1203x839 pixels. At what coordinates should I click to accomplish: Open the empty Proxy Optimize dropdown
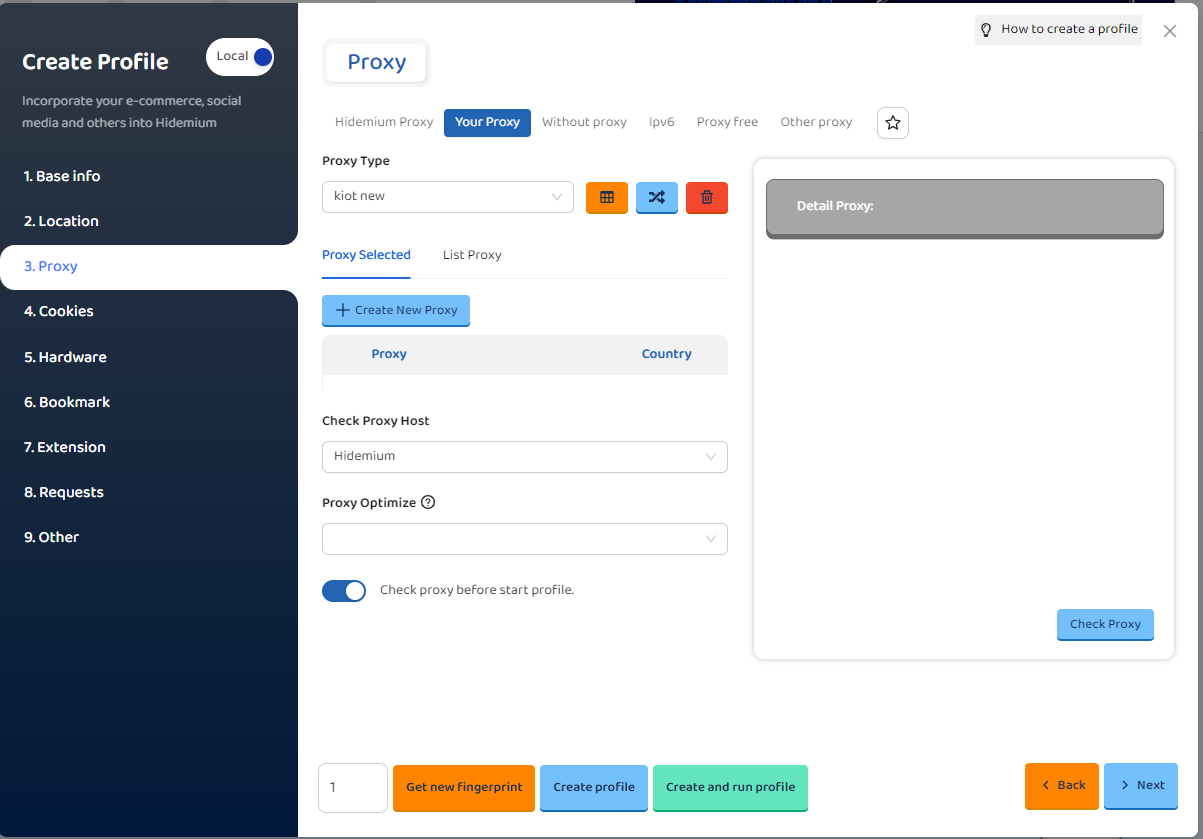pos(524,539)
